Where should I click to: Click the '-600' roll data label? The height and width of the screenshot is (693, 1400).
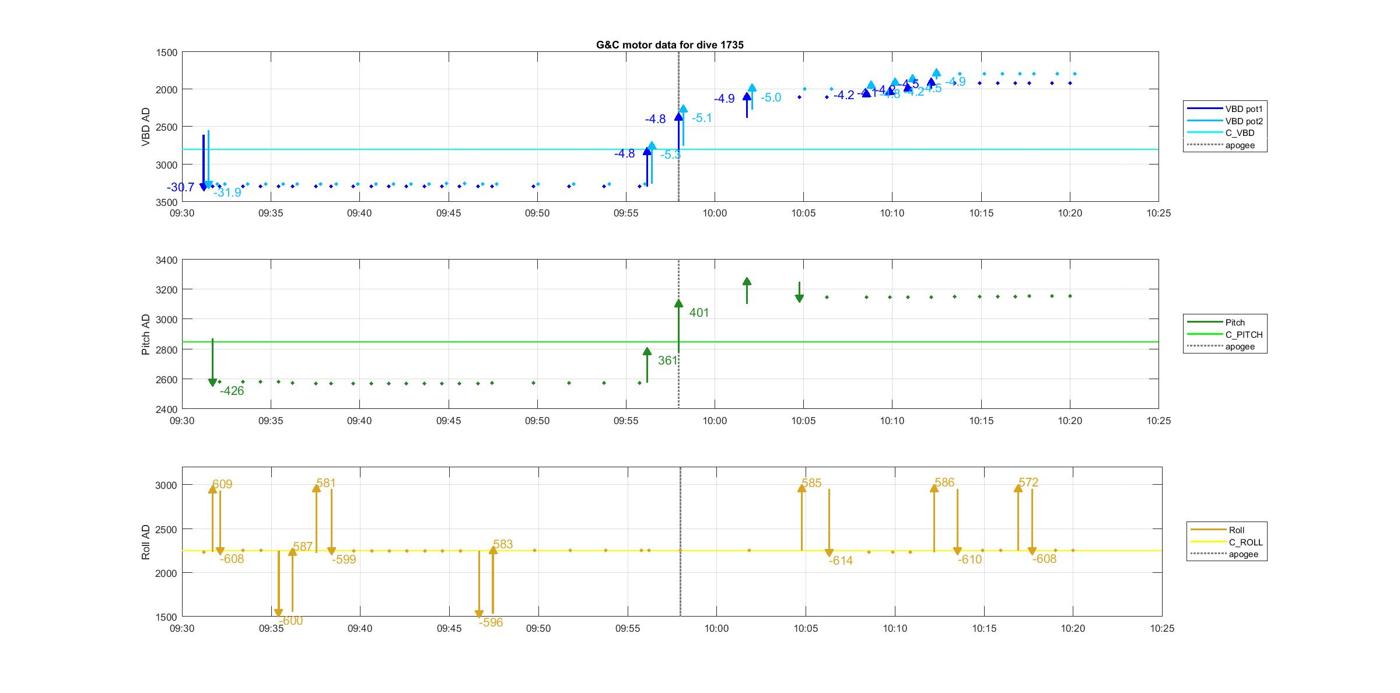click(x=291, y=621)
